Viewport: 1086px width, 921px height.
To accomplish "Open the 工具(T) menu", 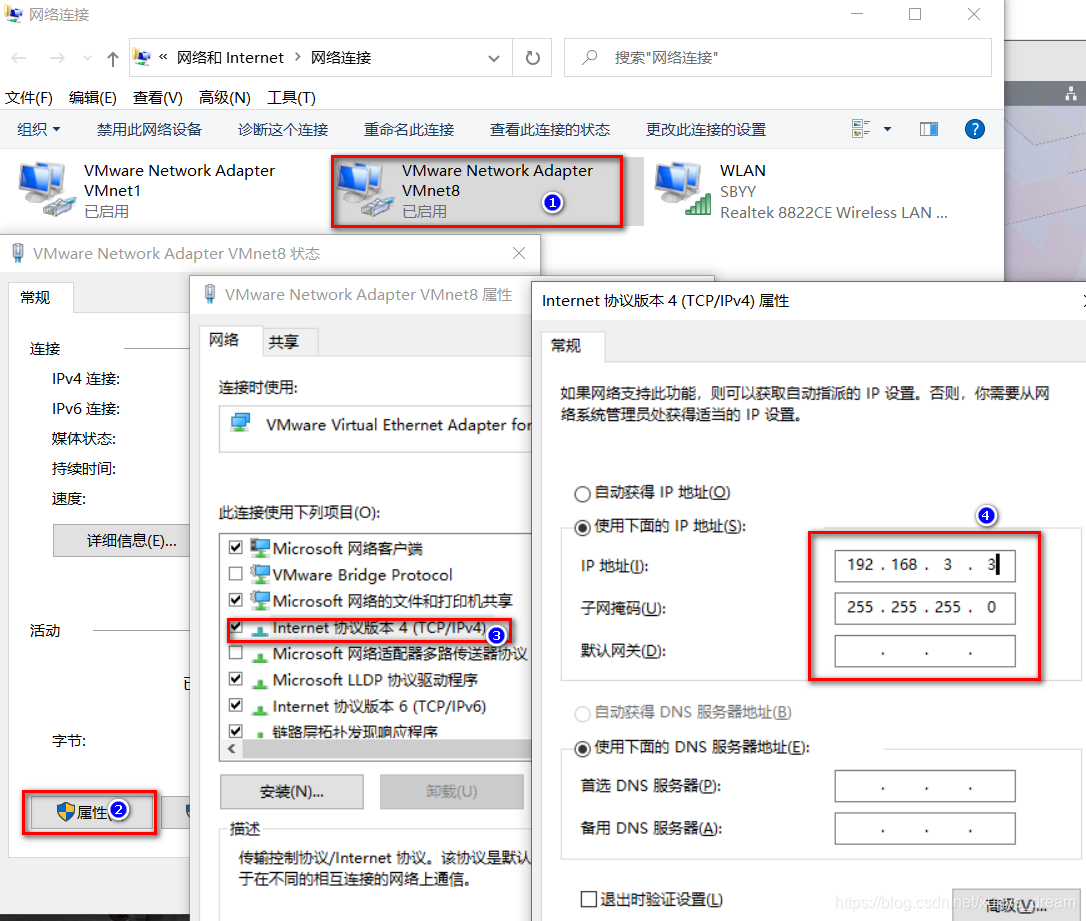I will pyautogui.click(x=292, y=98).
